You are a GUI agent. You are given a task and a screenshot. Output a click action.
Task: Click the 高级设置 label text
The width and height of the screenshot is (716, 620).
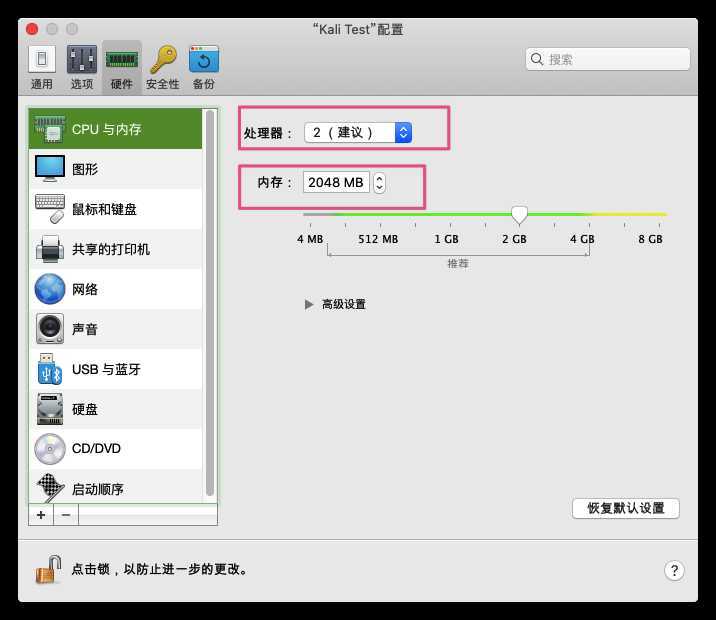click(344, 304)
